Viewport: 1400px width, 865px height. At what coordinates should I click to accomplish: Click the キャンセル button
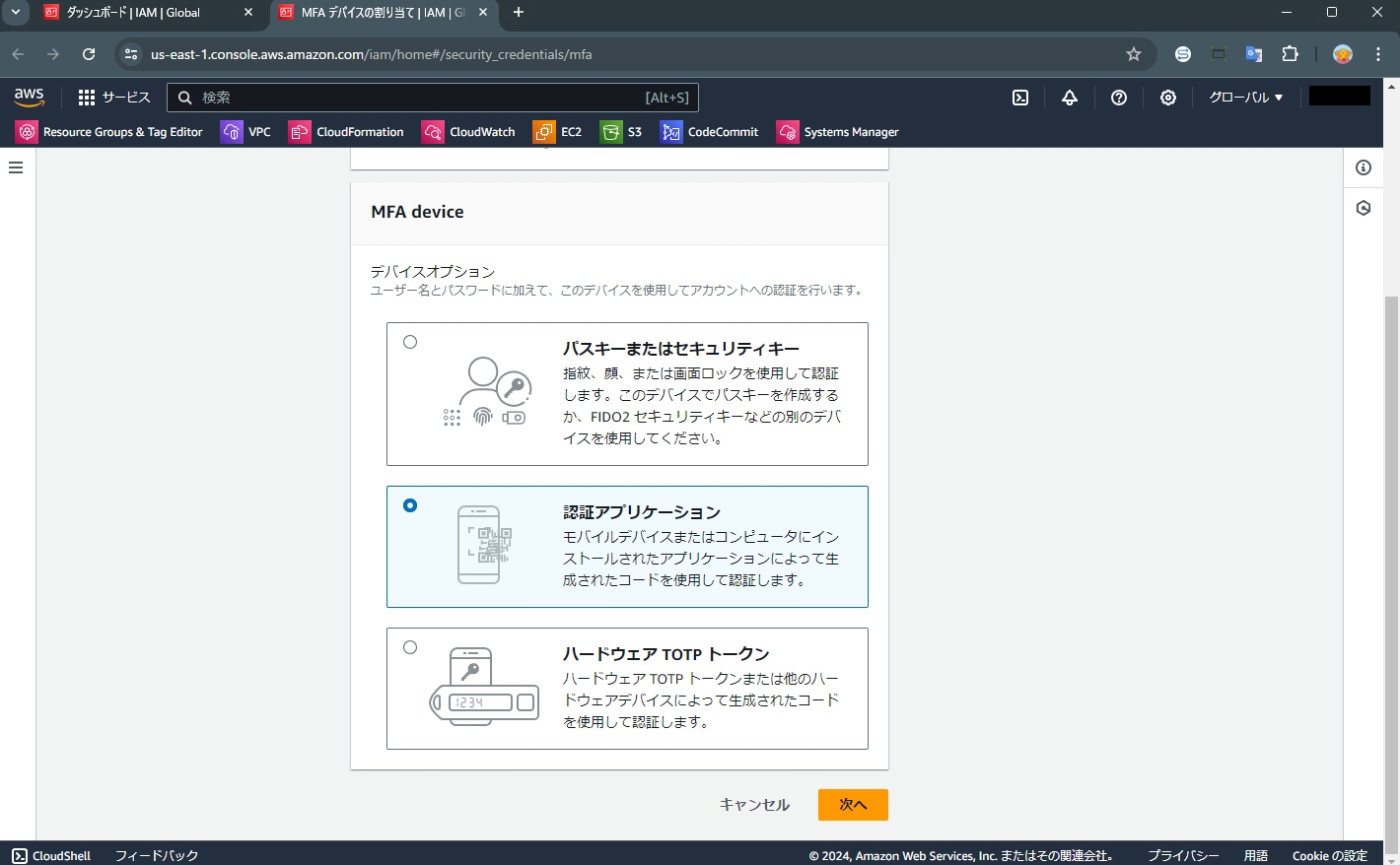click(x=754, y=805)
